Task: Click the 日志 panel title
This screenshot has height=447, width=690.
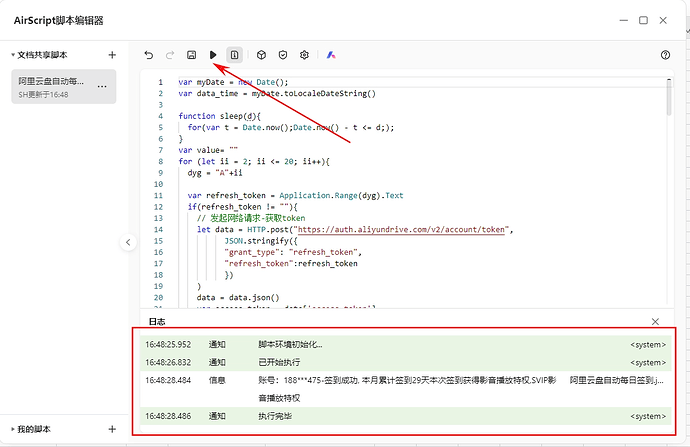Action: 157,322
